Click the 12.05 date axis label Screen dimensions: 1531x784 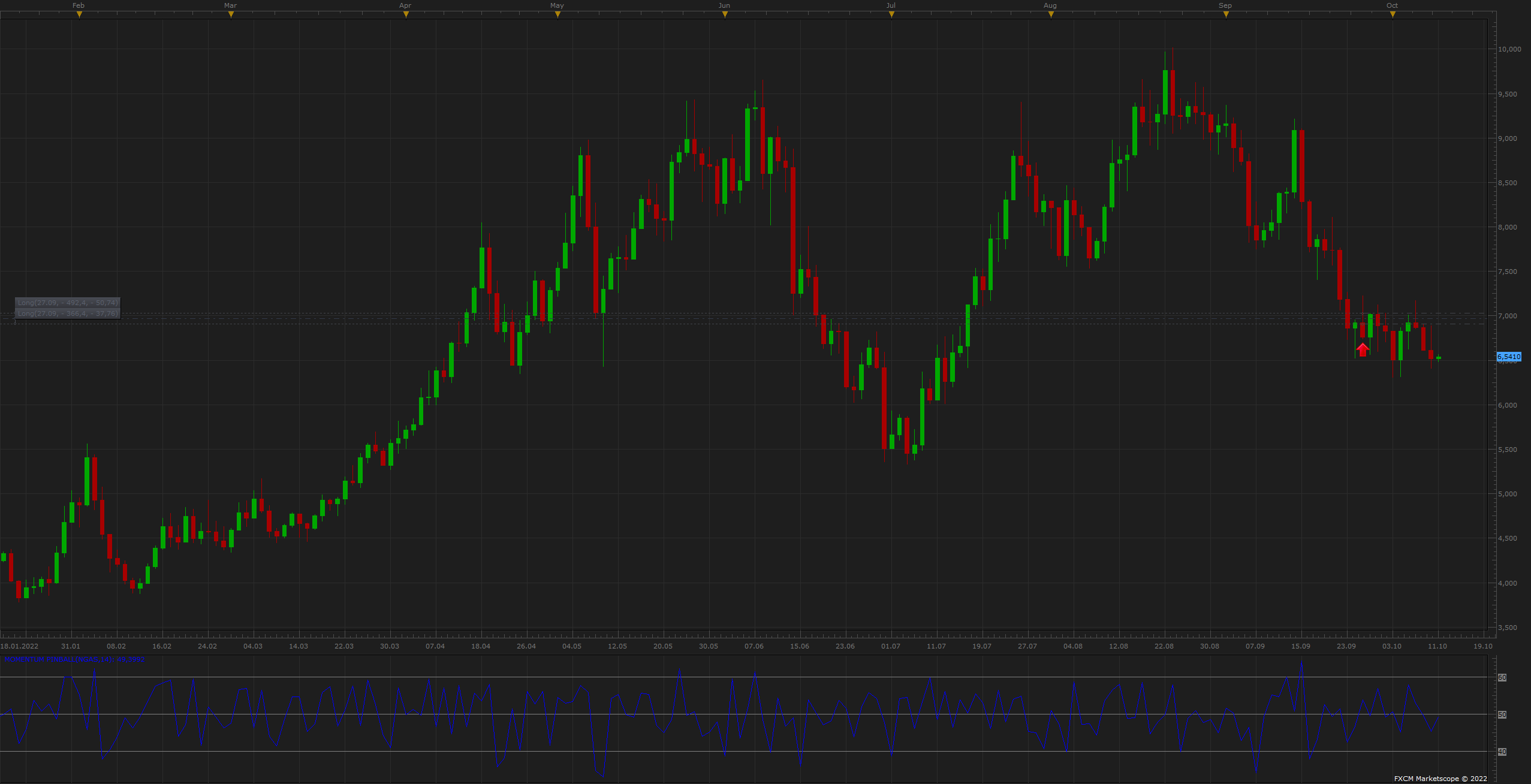coord(617,646)
